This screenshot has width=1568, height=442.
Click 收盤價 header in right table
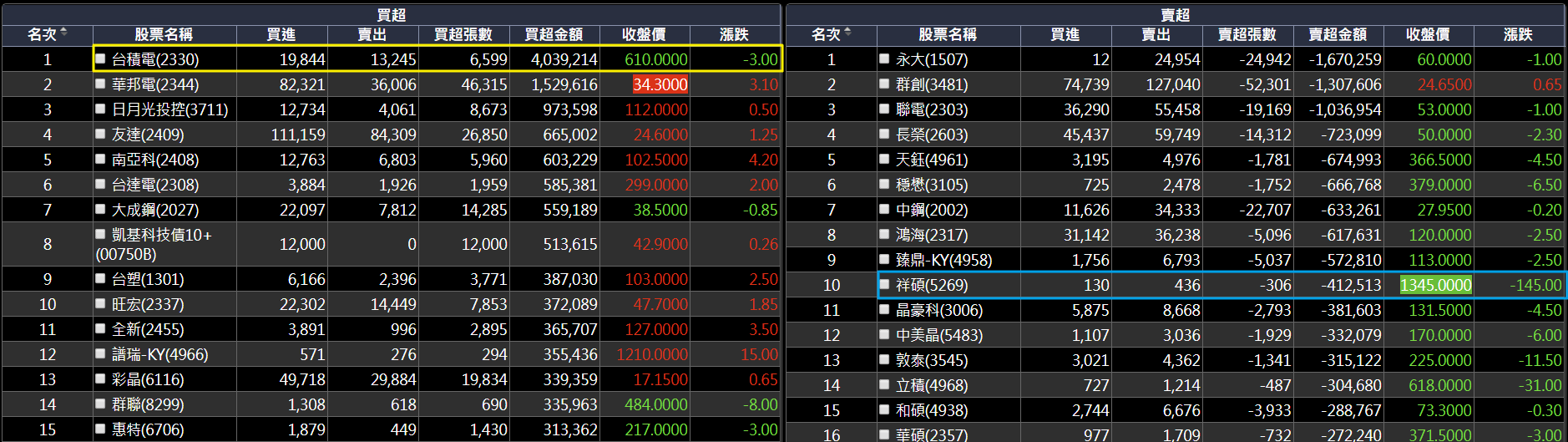click(x=1428, y=34)
